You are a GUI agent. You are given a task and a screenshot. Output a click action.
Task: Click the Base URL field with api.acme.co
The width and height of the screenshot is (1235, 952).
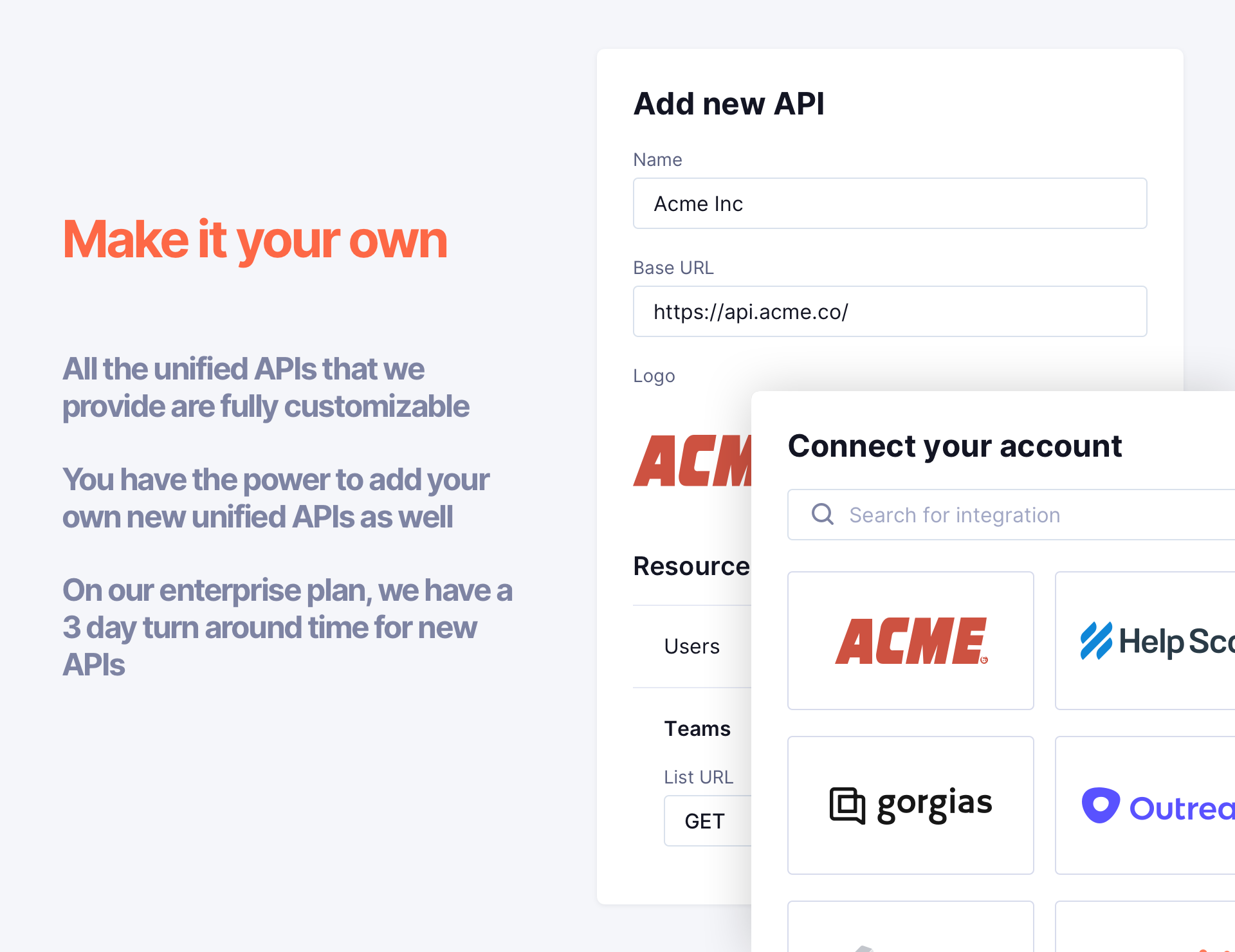tap(890, 311)
